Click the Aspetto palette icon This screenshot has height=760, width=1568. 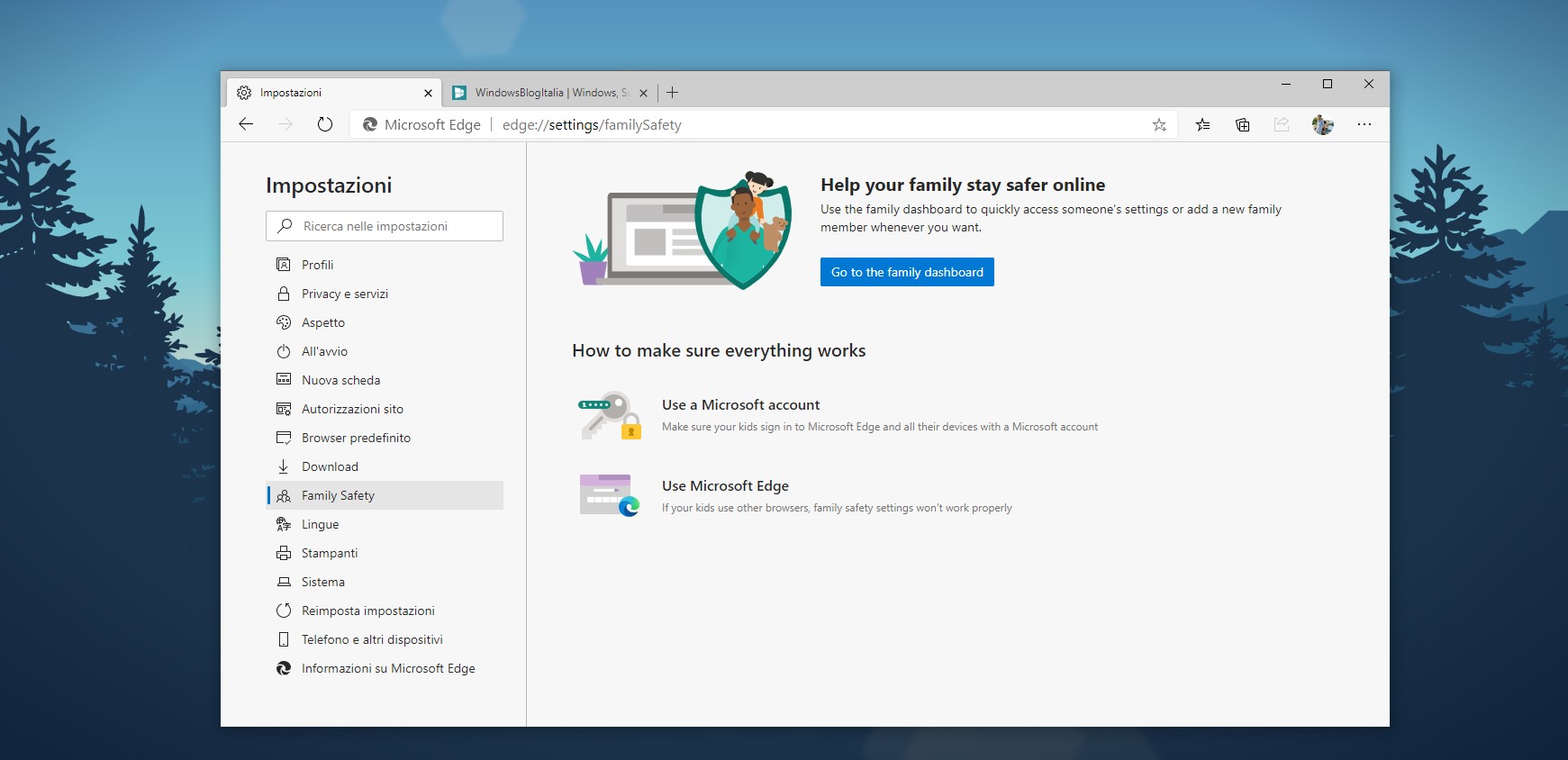(x=284, y=322)
